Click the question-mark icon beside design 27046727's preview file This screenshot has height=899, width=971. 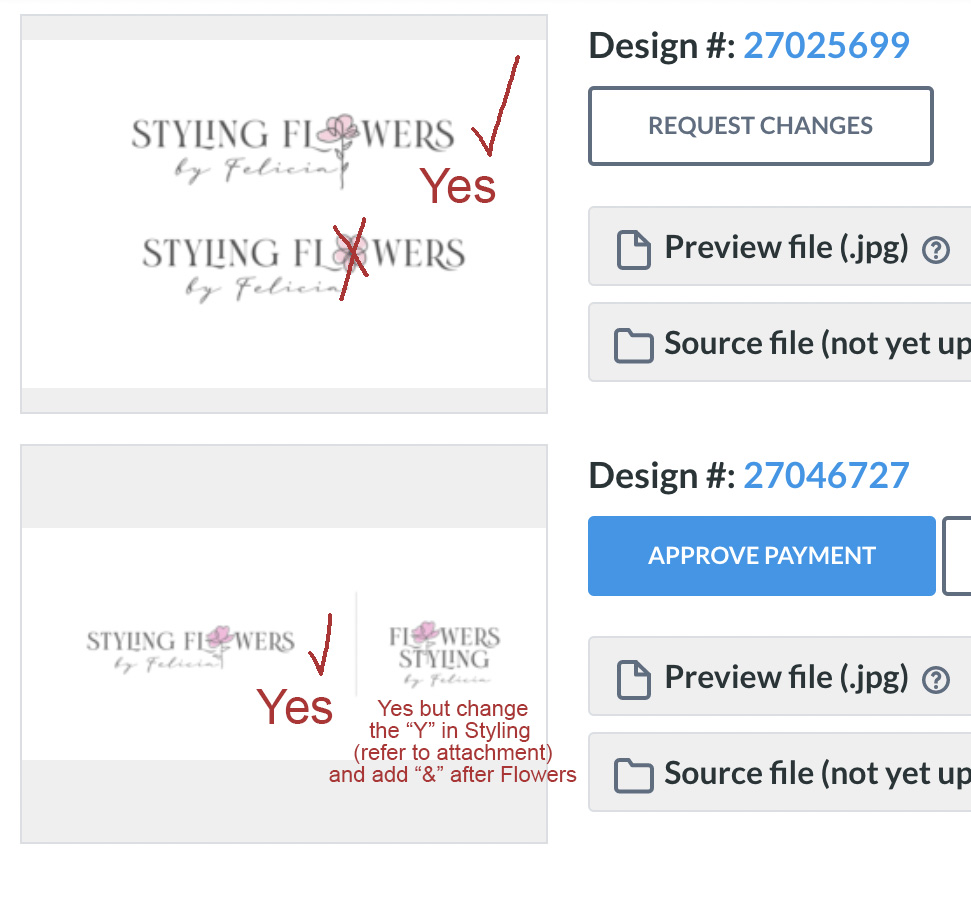point(935,679)
